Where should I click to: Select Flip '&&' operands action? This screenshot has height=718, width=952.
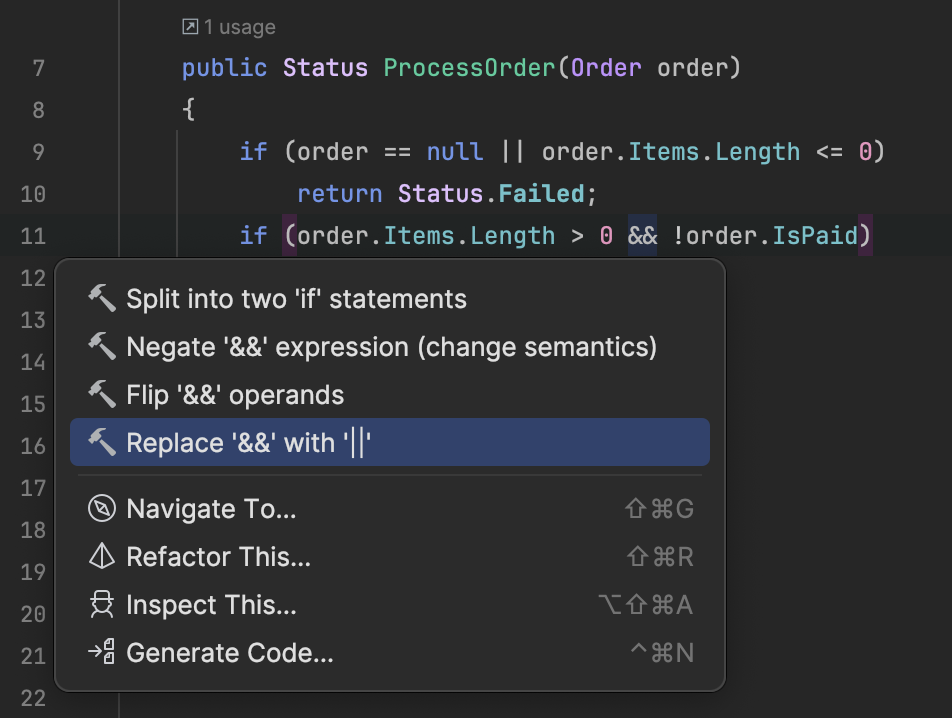tap(235, 394)
